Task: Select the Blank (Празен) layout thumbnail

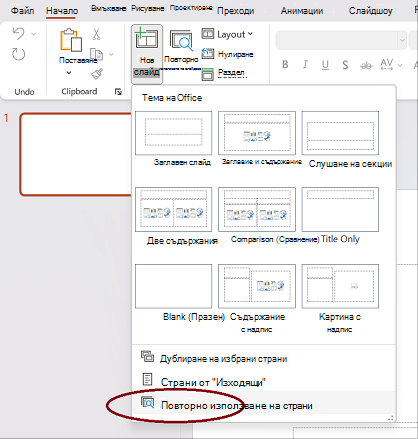Action: click(x=174, y=286)
